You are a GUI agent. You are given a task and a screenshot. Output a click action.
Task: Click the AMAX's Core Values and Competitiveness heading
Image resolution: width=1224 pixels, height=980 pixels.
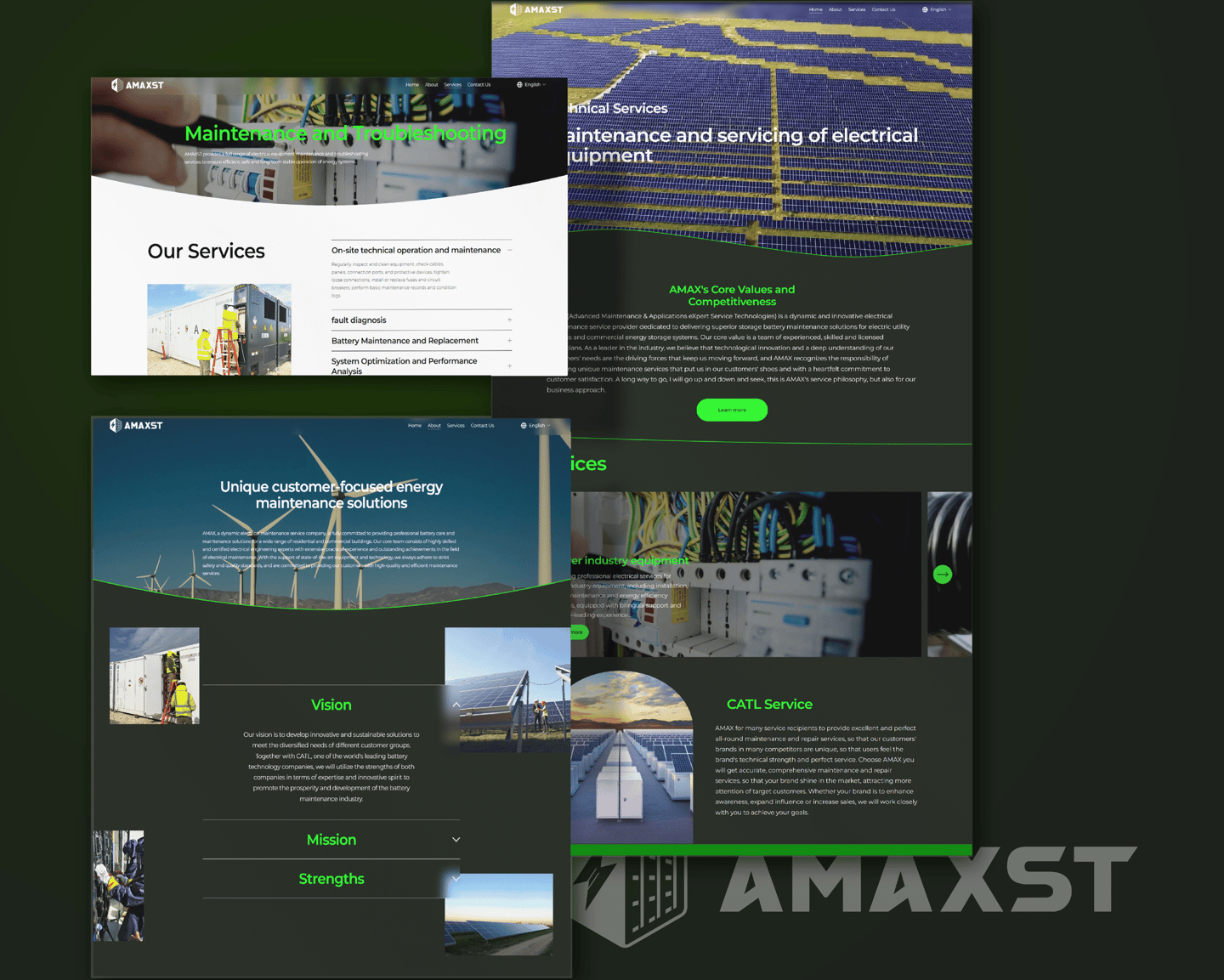[x=732, y=296]
